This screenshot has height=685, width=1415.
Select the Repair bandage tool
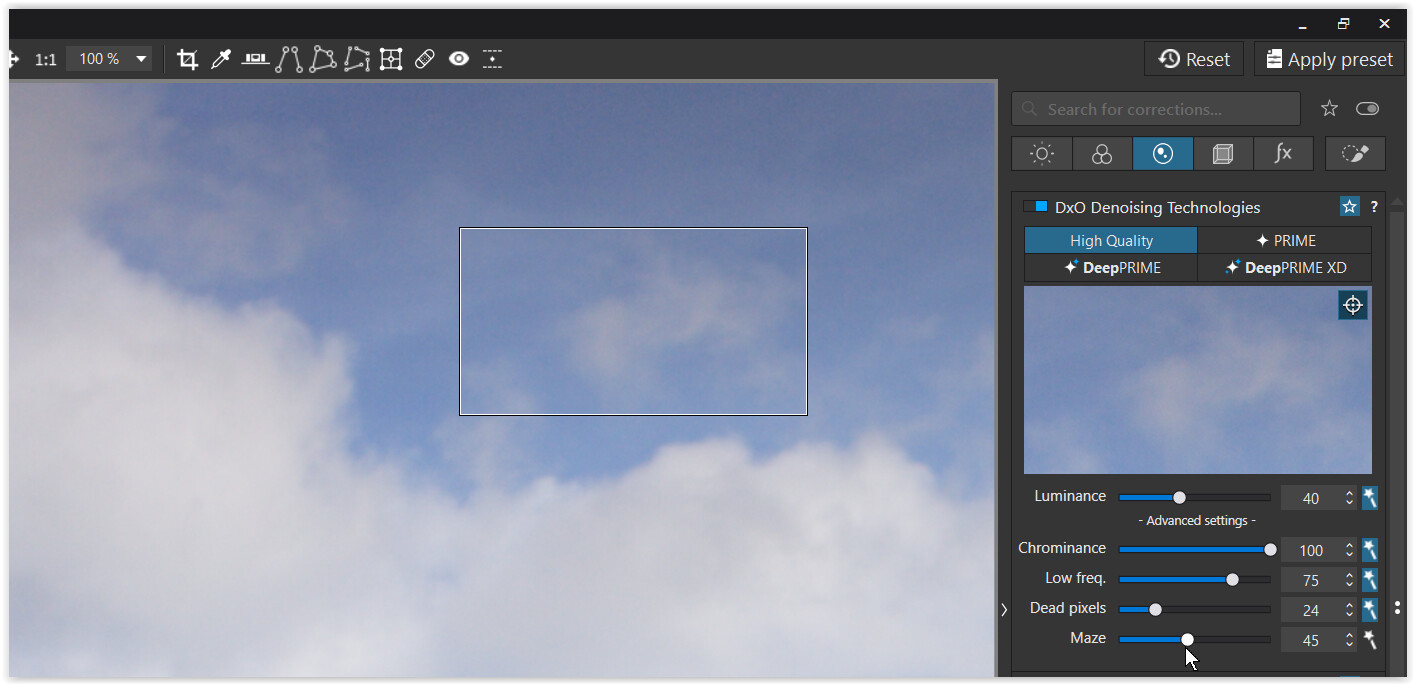point(425,59)
